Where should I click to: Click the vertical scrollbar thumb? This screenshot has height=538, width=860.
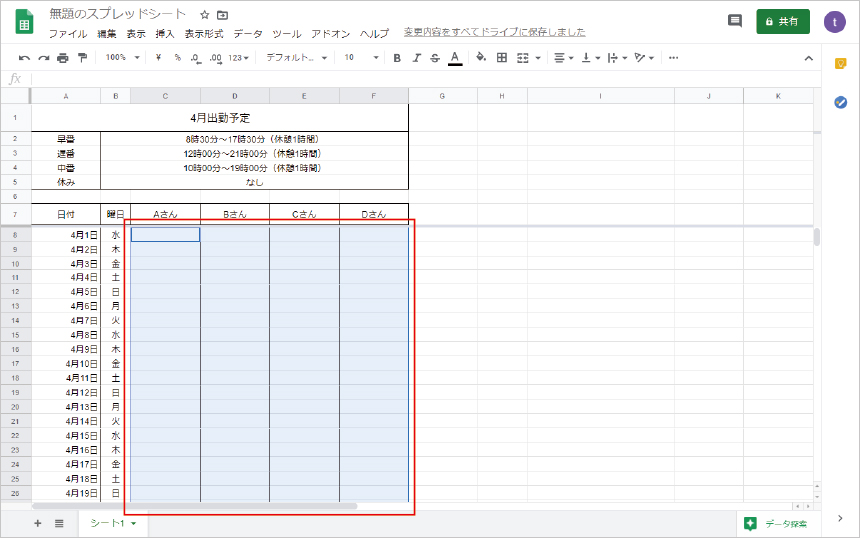coord(817,237)
